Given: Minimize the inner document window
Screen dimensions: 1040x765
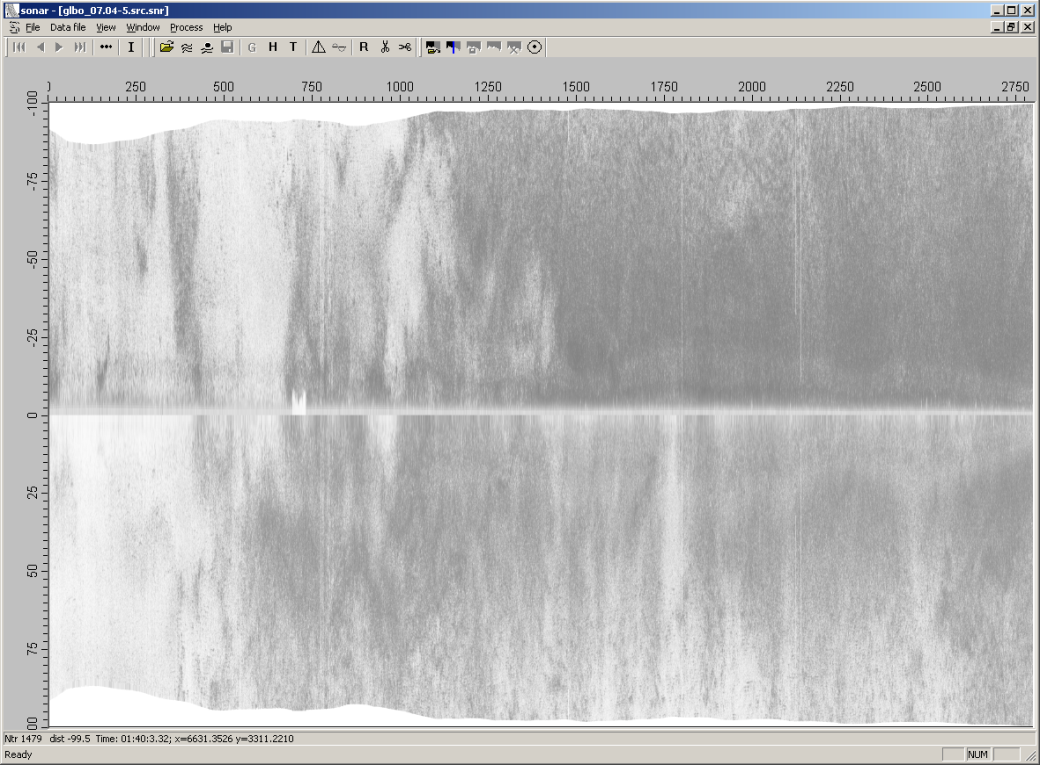Looking at the screenshot, I should [x=998, y=27].
